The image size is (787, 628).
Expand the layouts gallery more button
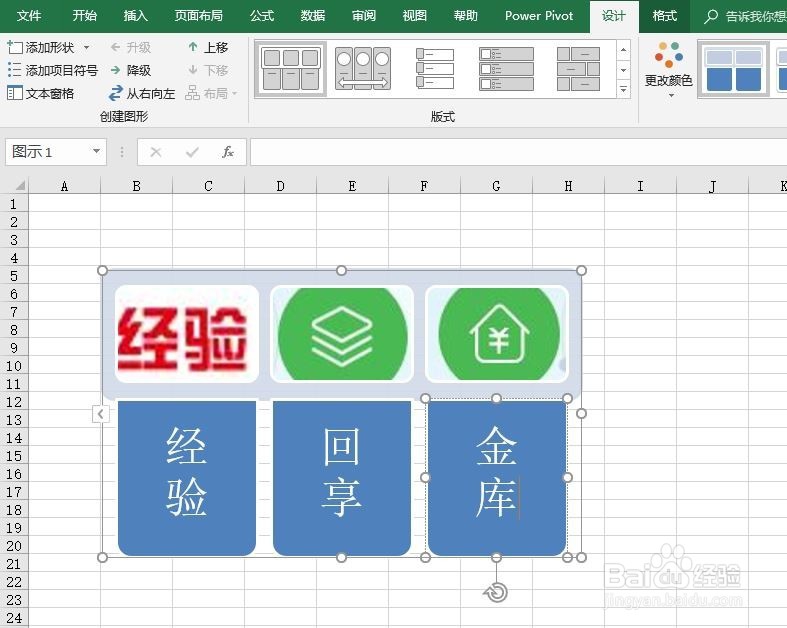[x=623, y=89]
